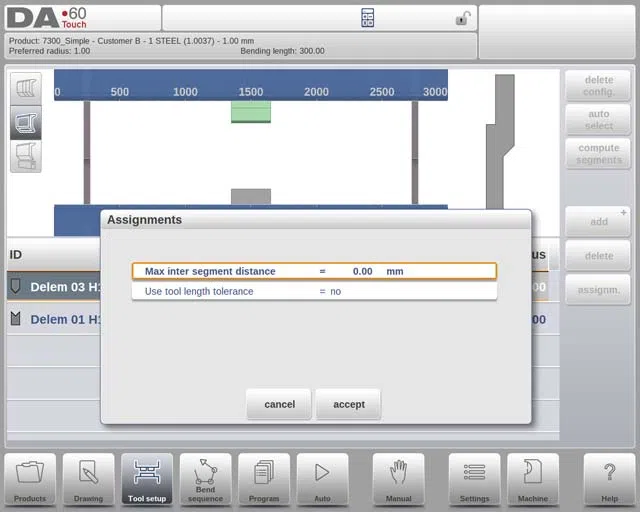Open Help
This screenshot has width=640, height=512.
[609, 480]
